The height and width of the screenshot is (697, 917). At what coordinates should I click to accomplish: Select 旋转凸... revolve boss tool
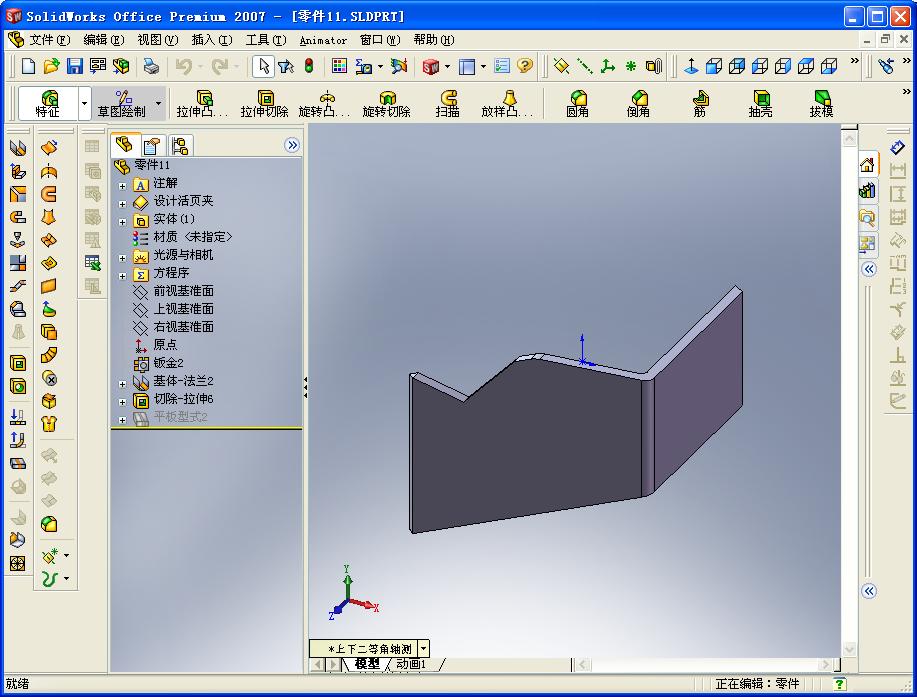tap(325, 103)
